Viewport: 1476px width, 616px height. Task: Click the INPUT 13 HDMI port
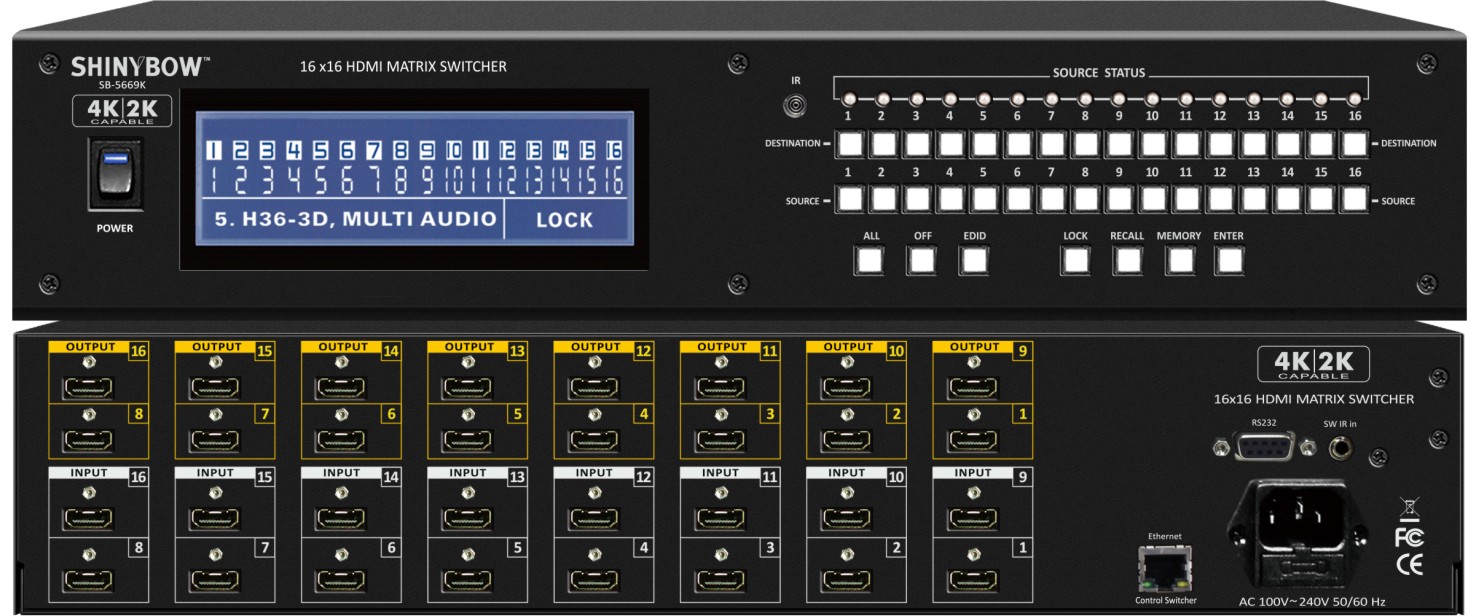point(466,518)
